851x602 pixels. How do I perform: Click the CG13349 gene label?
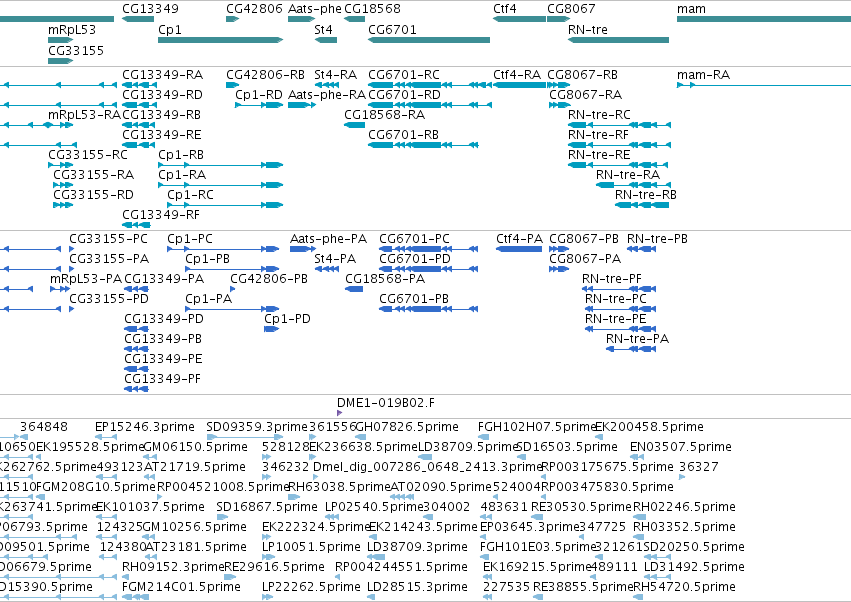pos(150,9)
